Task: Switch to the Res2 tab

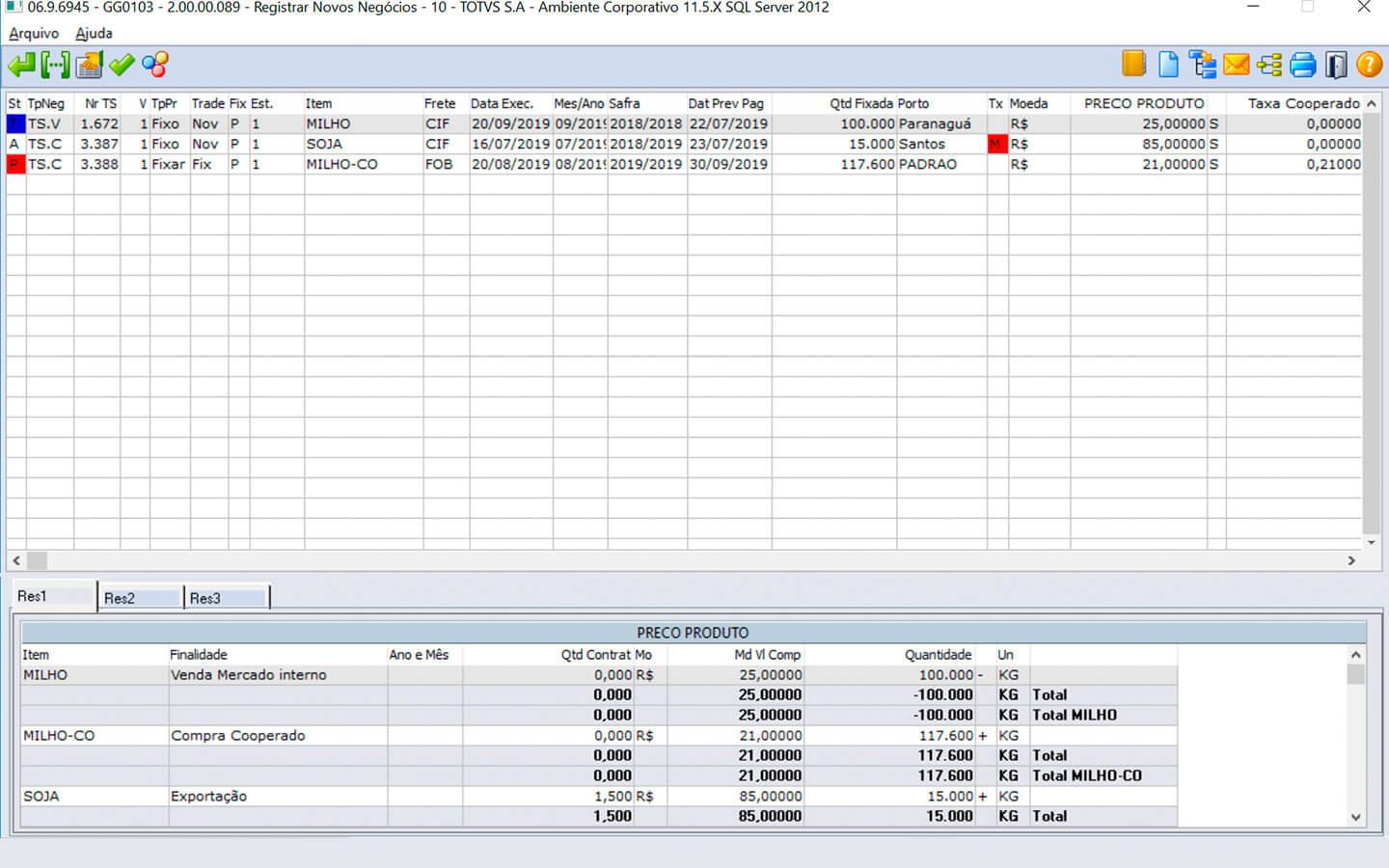Action: pos(120,599)
